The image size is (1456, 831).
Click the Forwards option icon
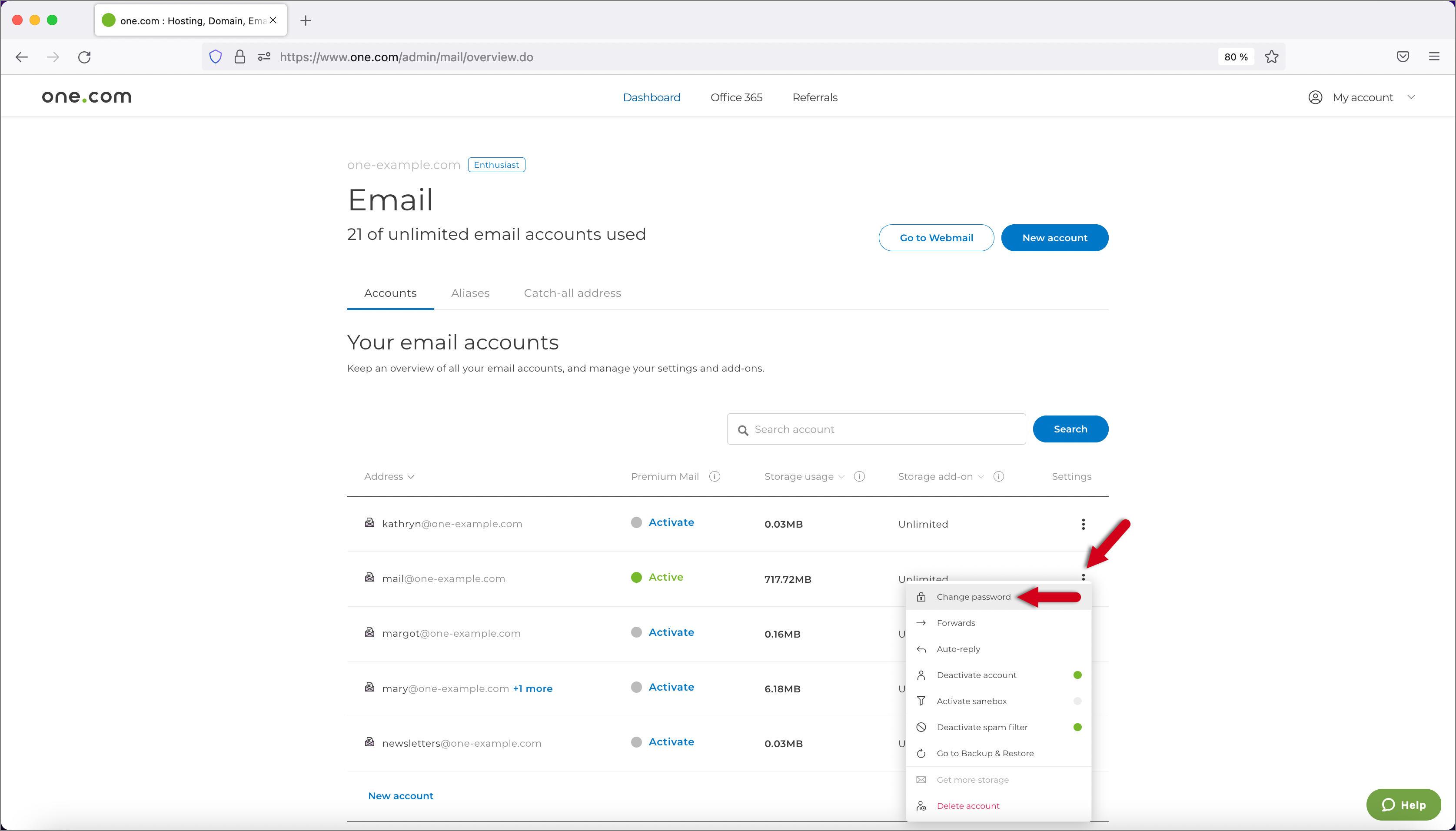pos(921,622)
